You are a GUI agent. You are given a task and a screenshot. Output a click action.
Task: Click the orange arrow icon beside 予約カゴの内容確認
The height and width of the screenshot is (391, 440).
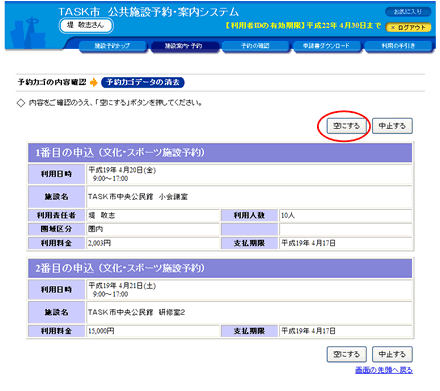(x=94, y=82)
